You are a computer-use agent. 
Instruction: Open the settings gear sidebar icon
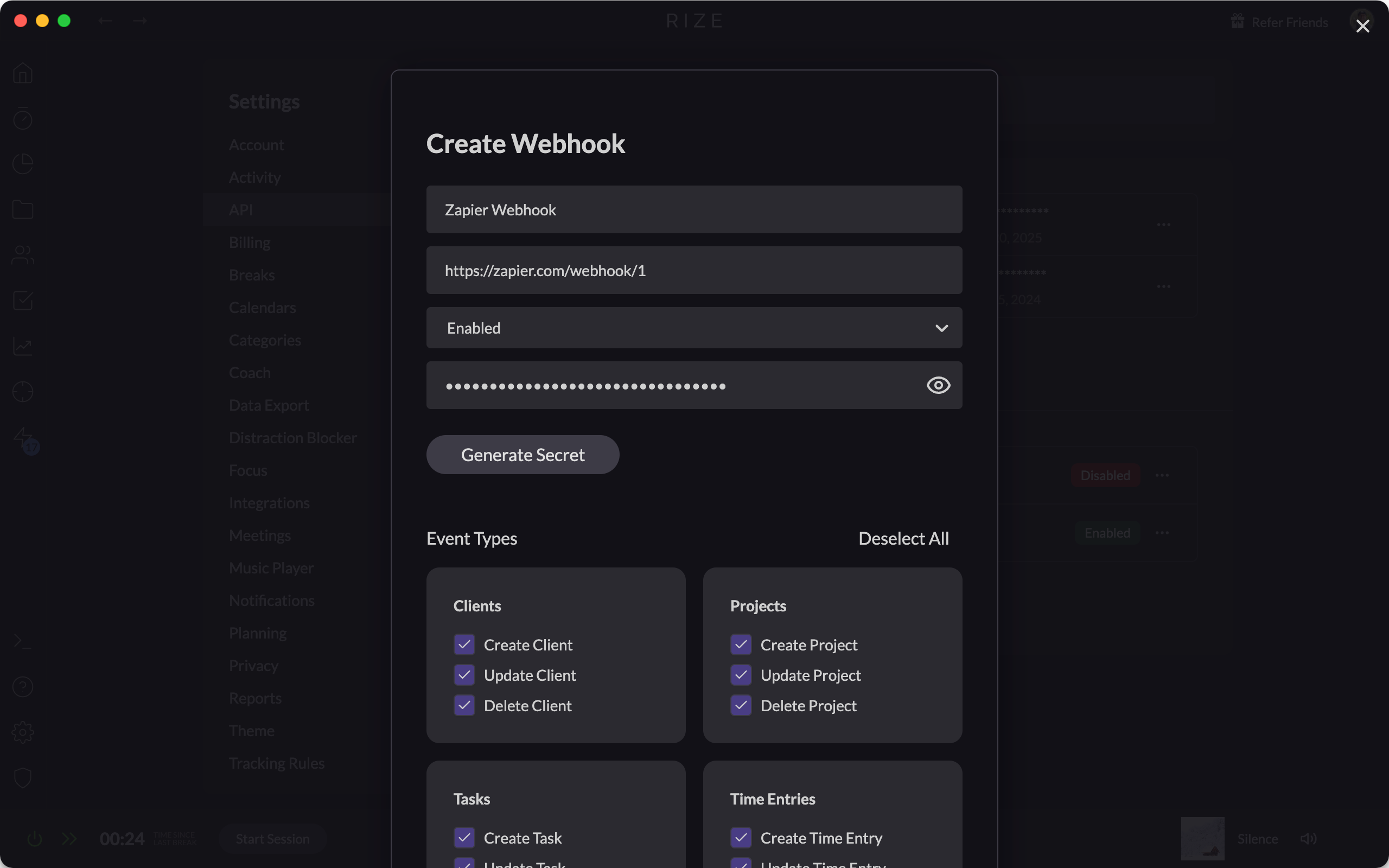coord(23,732)
